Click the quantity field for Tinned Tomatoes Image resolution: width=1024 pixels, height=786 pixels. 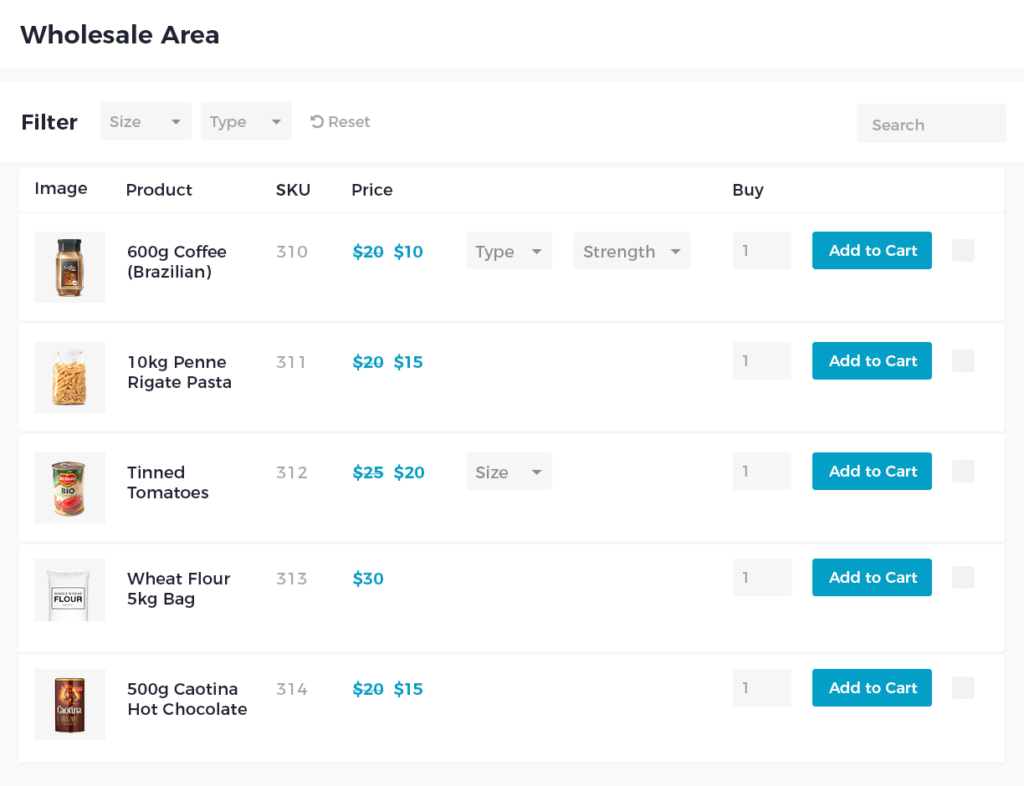762,471
